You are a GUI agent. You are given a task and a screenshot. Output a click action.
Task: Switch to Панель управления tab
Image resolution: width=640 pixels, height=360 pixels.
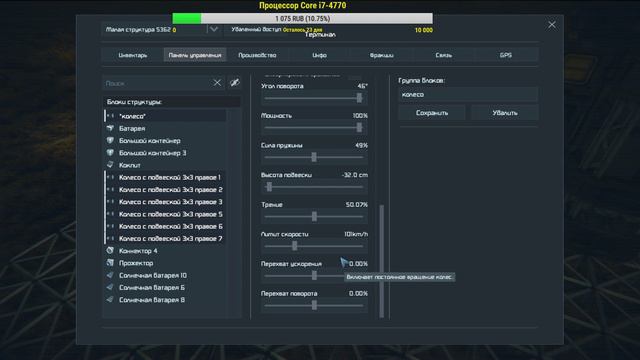click(x=195, y=55)
